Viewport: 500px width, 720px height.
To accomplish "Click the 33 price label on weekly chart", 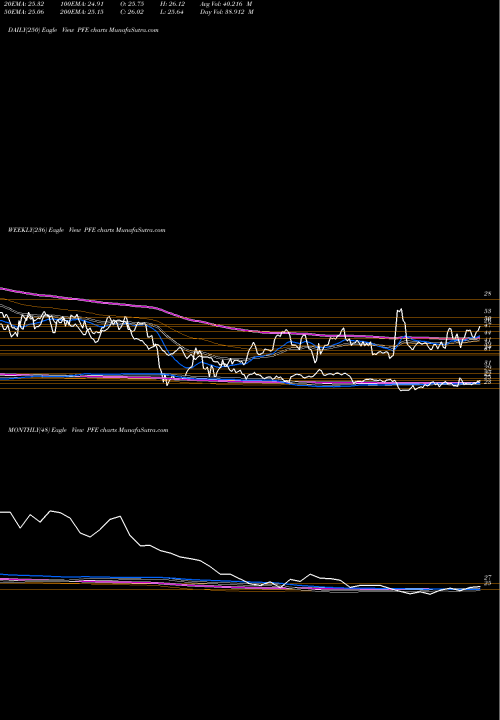I will [x=488, y=311].
